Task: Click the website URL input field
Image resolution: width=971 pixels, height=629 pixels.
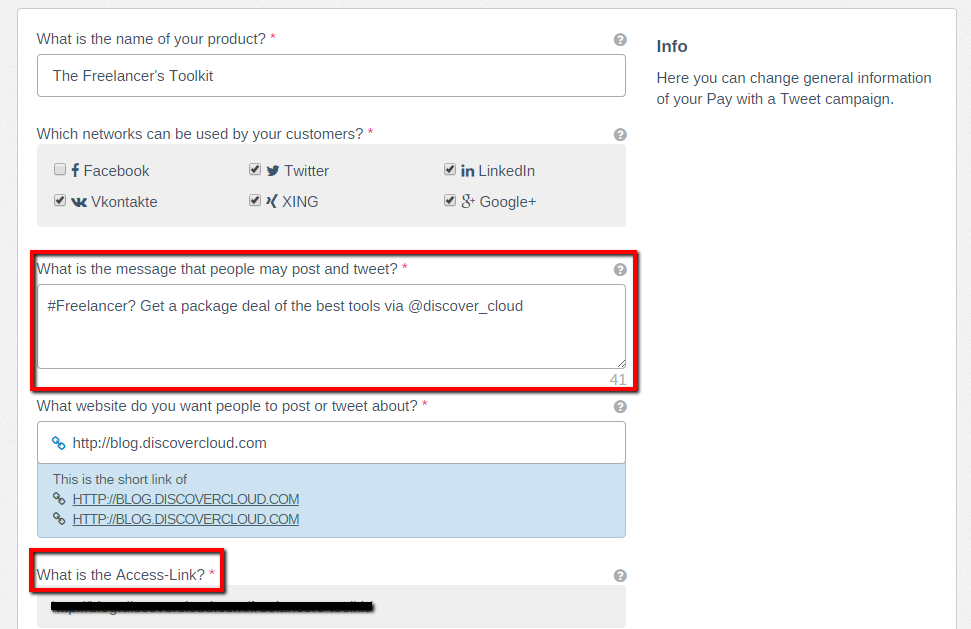Action: (340, 443)
